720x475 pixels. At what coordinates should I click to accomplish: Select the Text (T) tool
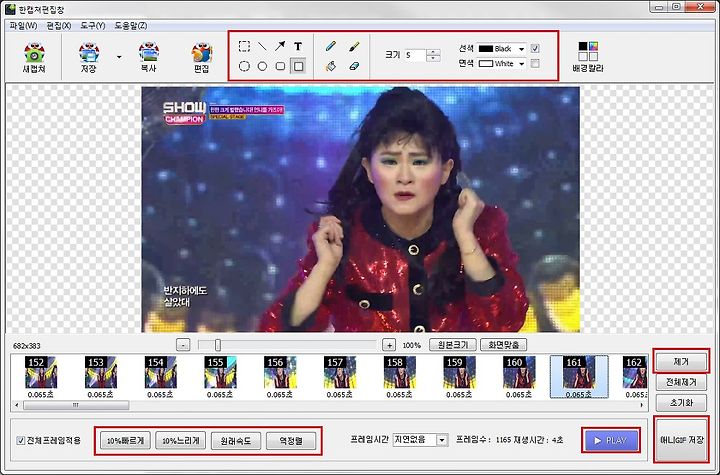[298, 46]
